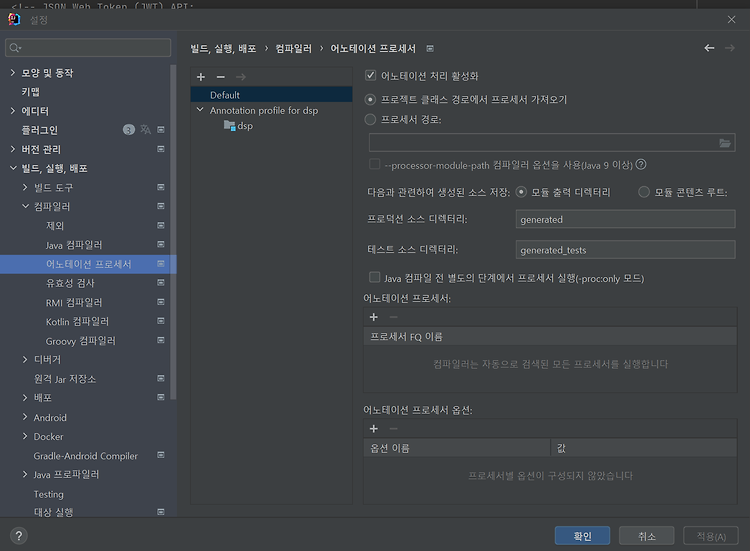Click 확인 button
This screenshot has width=750, height=551.
(582, 536)
